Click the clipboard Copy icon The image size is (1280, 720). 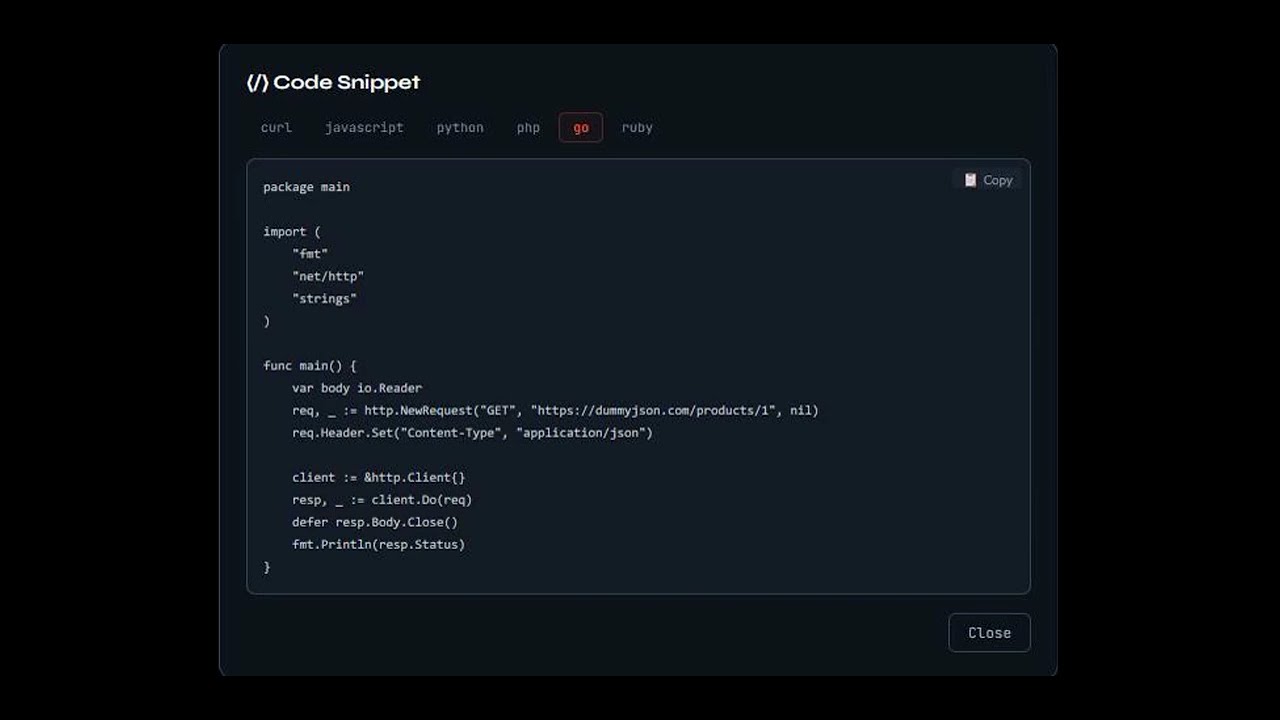coord(970,180)
